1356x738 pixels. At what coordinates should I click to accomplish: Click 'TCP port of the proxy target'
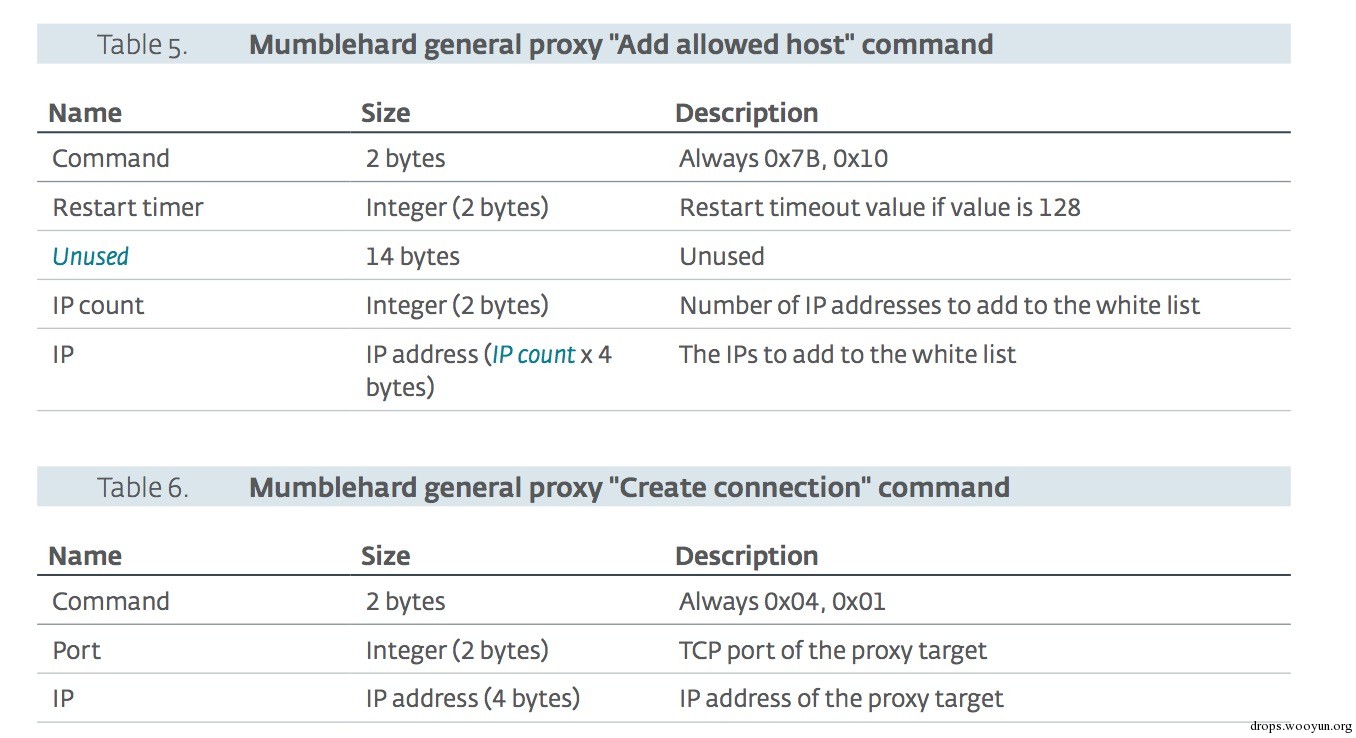click(x=833, y=651)
